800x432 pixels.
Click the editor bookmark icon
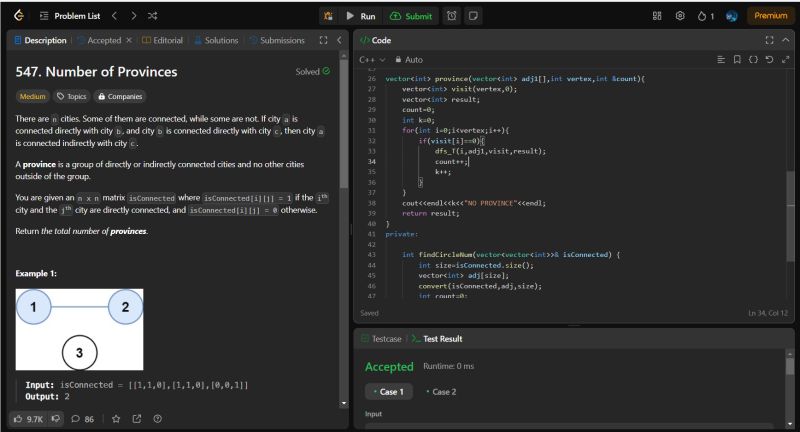pyautogui.click(x=737, y=60)
